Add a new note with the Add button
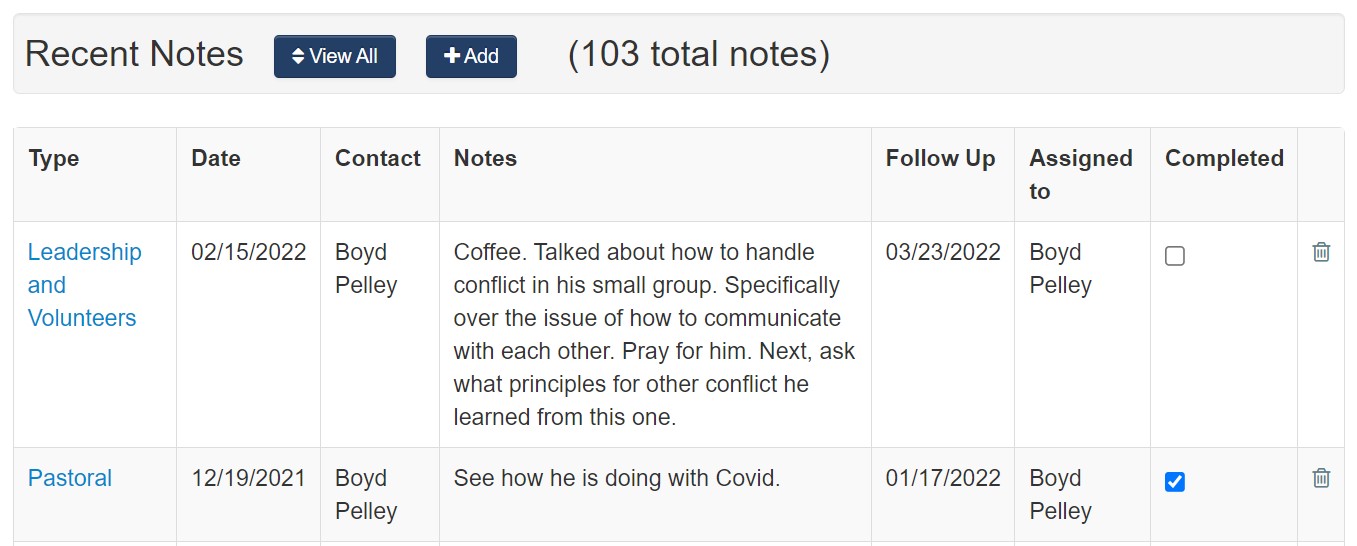The height and width of the screenshot is (546, 1357). tap(471, 56)
